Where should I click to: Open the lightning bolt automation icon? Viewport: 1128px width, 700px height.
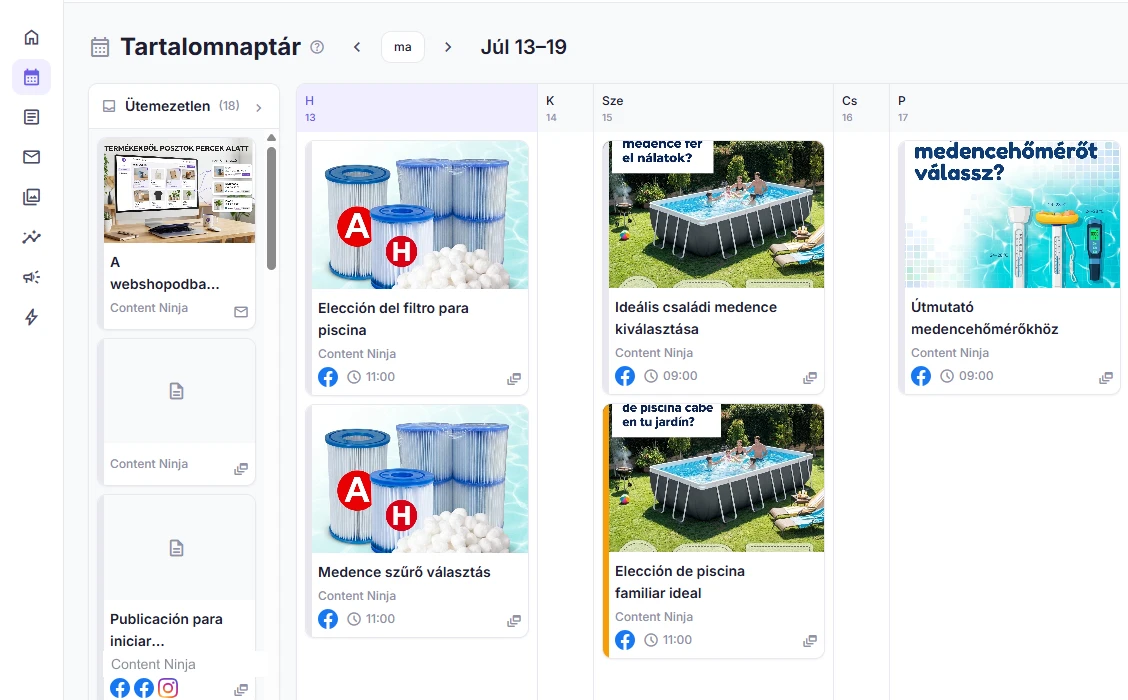tap(32, 317)
